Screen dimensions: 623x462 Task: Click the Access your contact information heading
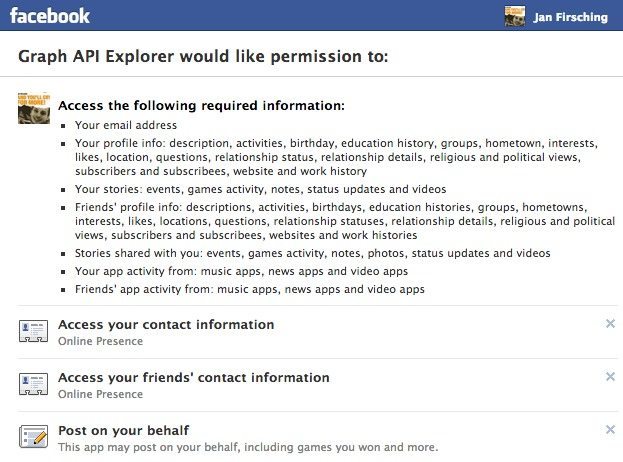coord(166,325)
